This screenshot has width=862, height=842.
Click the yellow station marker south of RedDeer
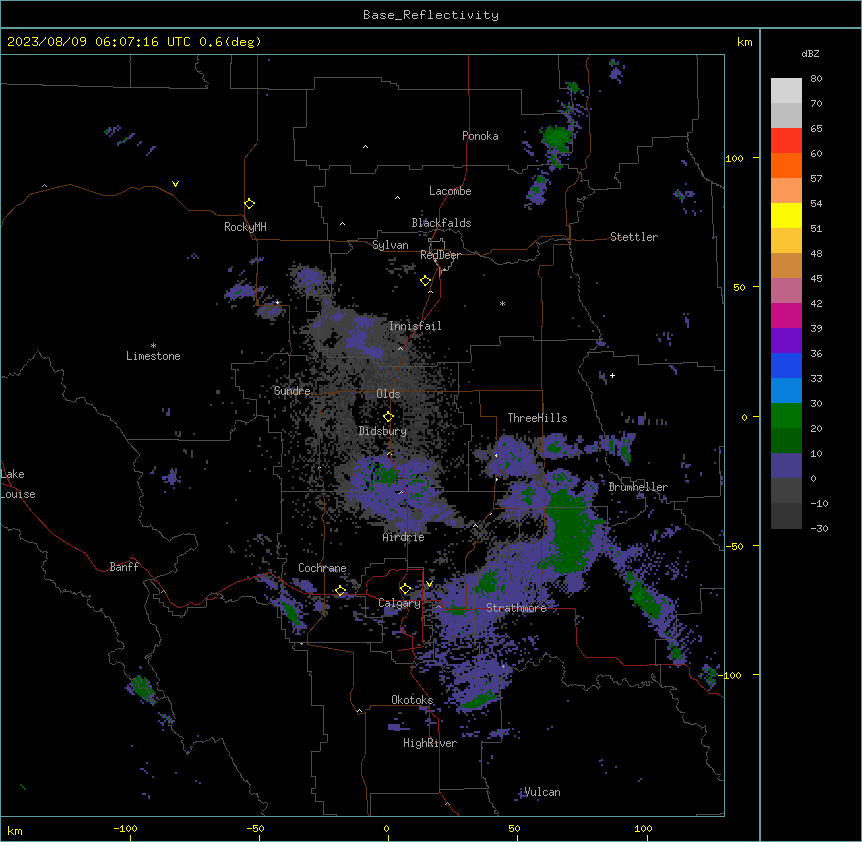pyautogui.click(x=425, y=281)
